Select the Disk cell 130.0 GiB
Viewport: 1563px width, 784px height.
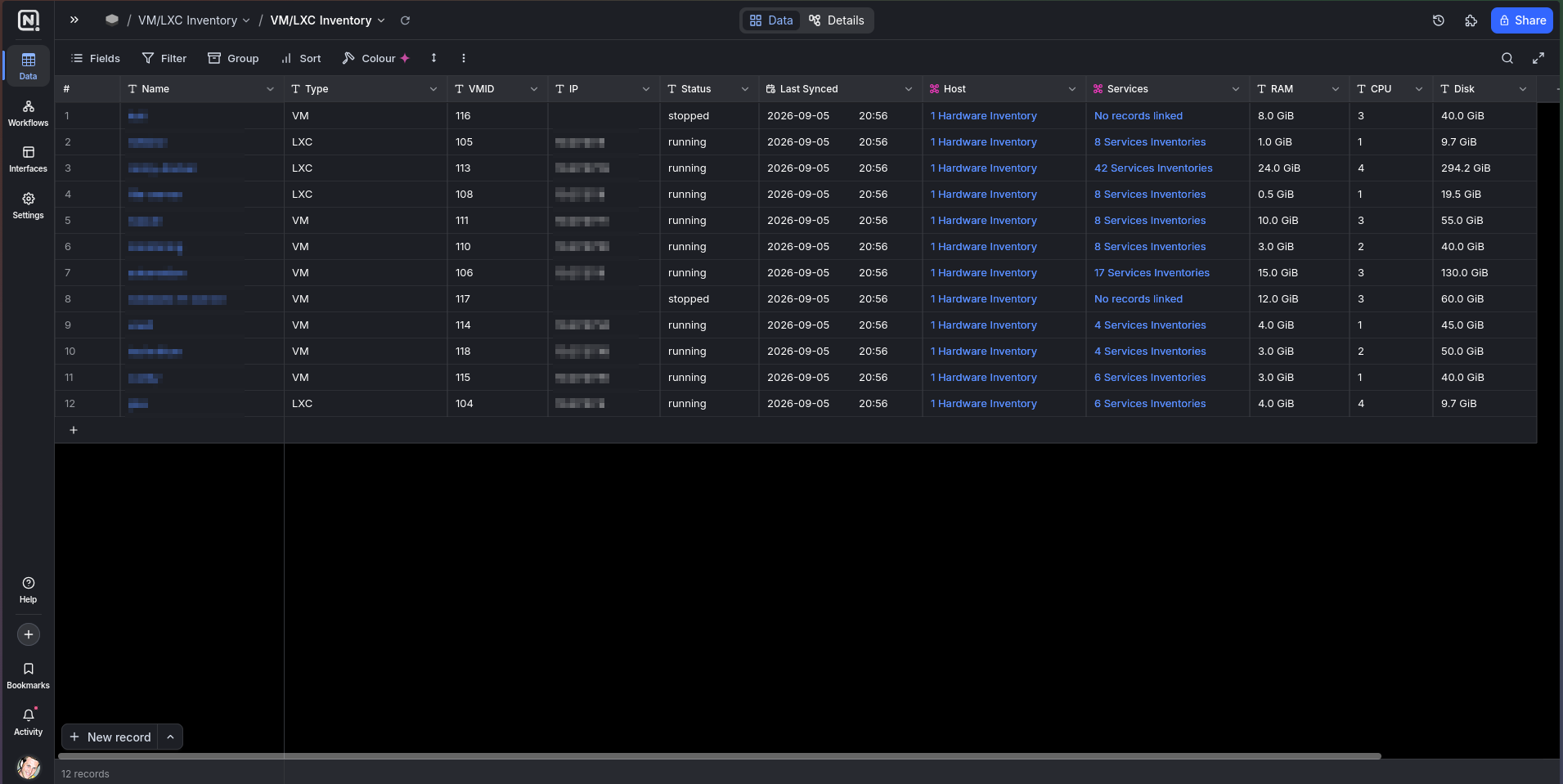[1484, 273]
